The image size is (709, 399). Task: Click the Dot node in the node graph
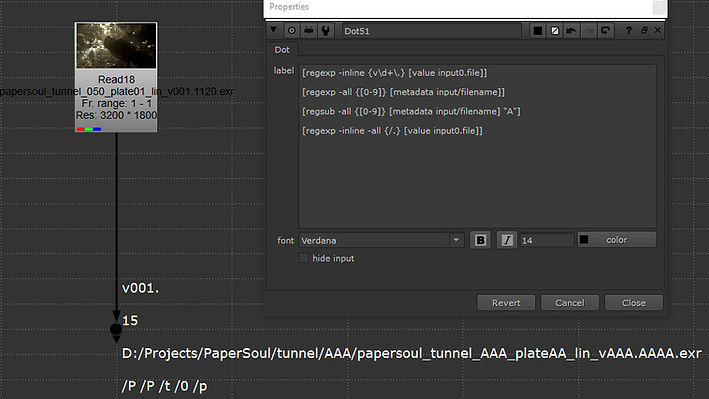pos(116,329)
